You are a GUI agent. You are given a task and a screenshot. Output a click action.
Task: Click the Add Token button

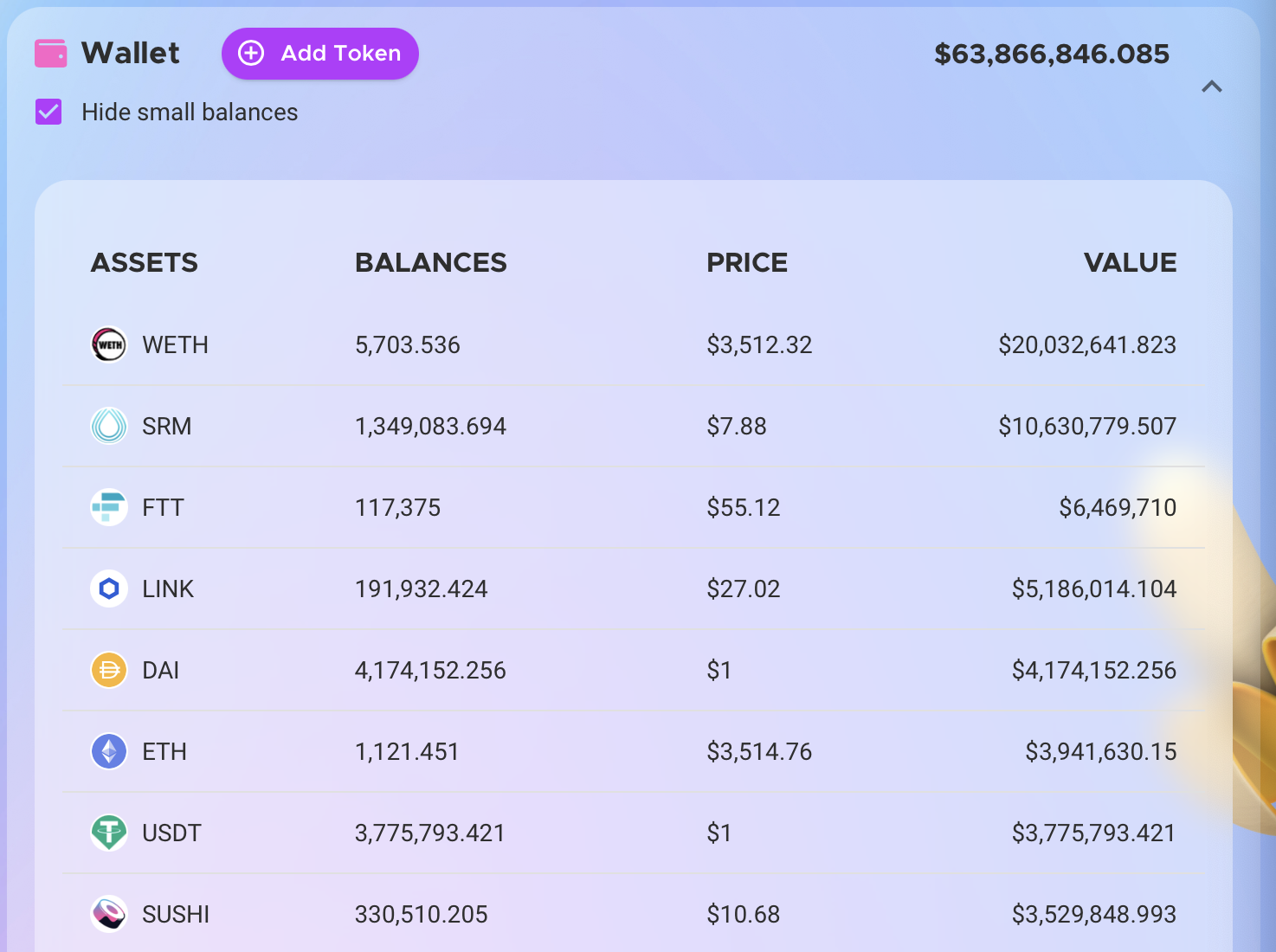pos(320,54)
